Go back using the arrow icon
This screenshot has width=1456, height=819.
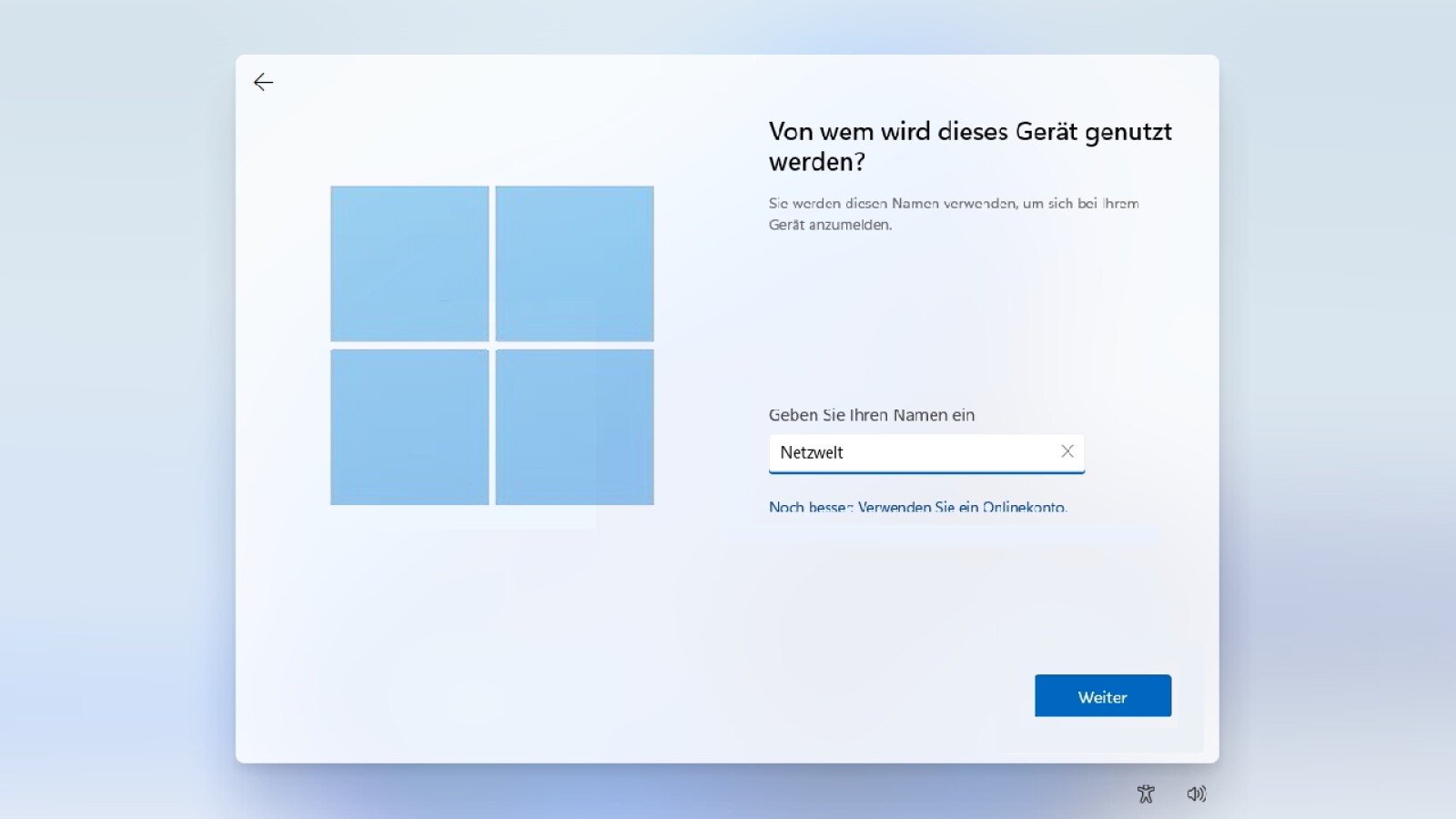pyautogui.click(x=263, y=83)
